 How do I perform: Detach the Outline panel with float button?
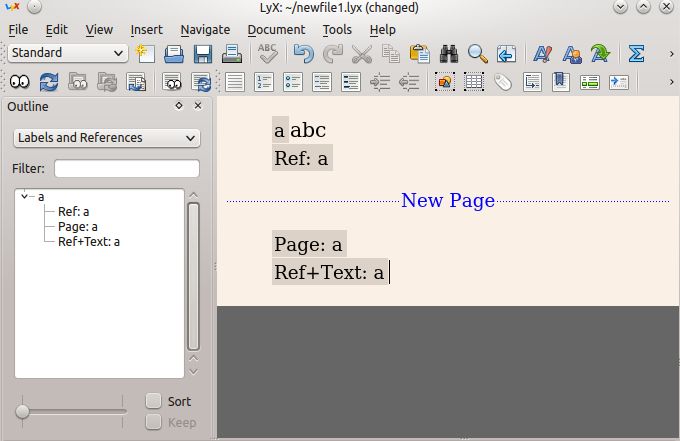coord(179,105)
